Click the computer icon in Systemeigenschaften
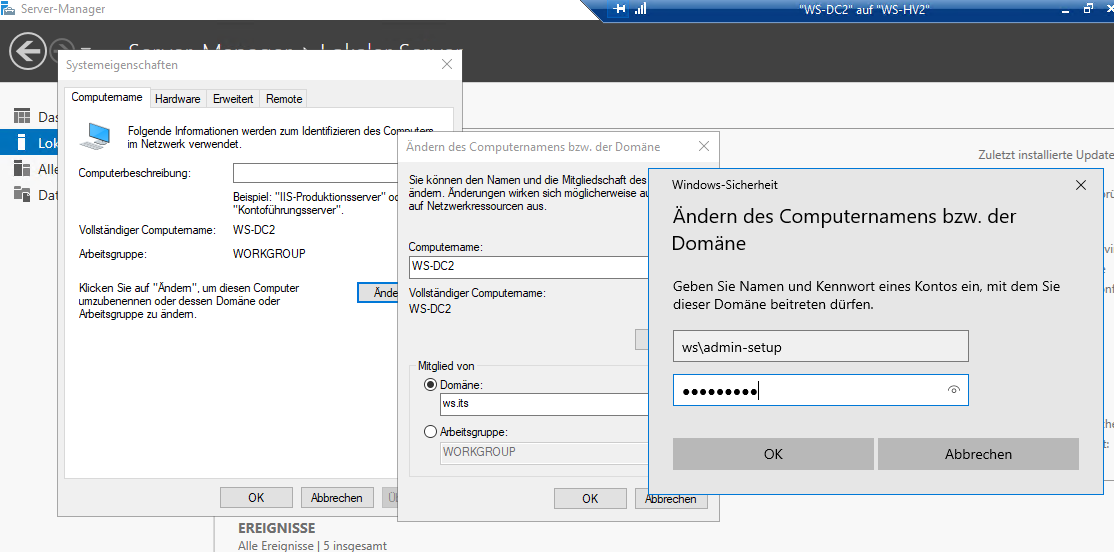1114x552 pixels. 95,136
